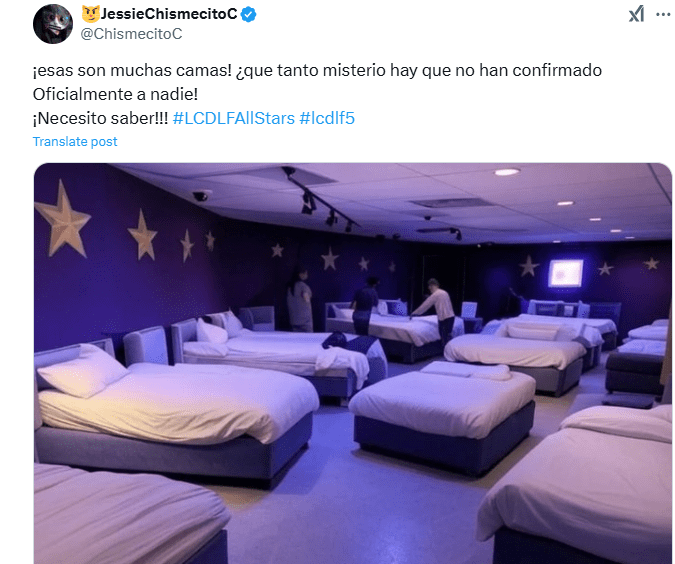The height and width of the screenshot is (564, 675).
Task: Click the blue verified badge
Action: point(248,15)
